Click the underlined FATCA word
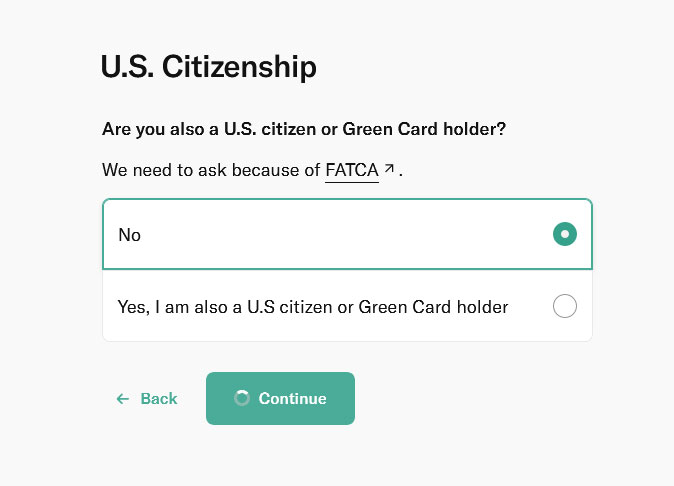Viewport: 674px width, 486px height. [352, 170]
